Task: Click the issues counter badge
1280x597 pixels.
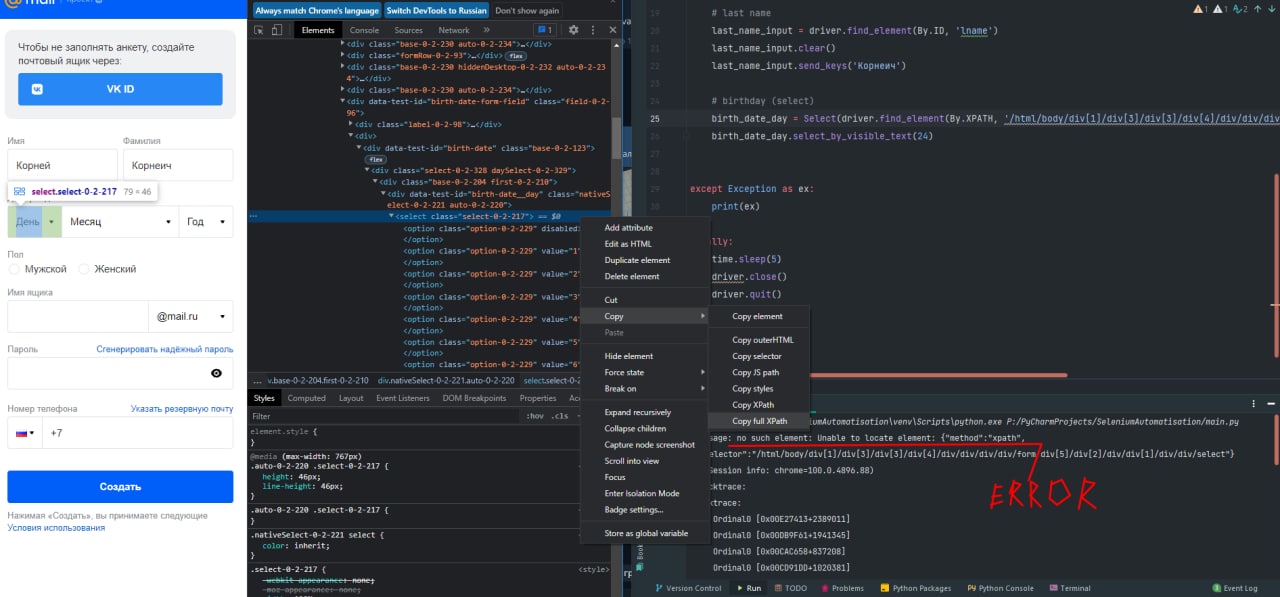Action: 545,30
